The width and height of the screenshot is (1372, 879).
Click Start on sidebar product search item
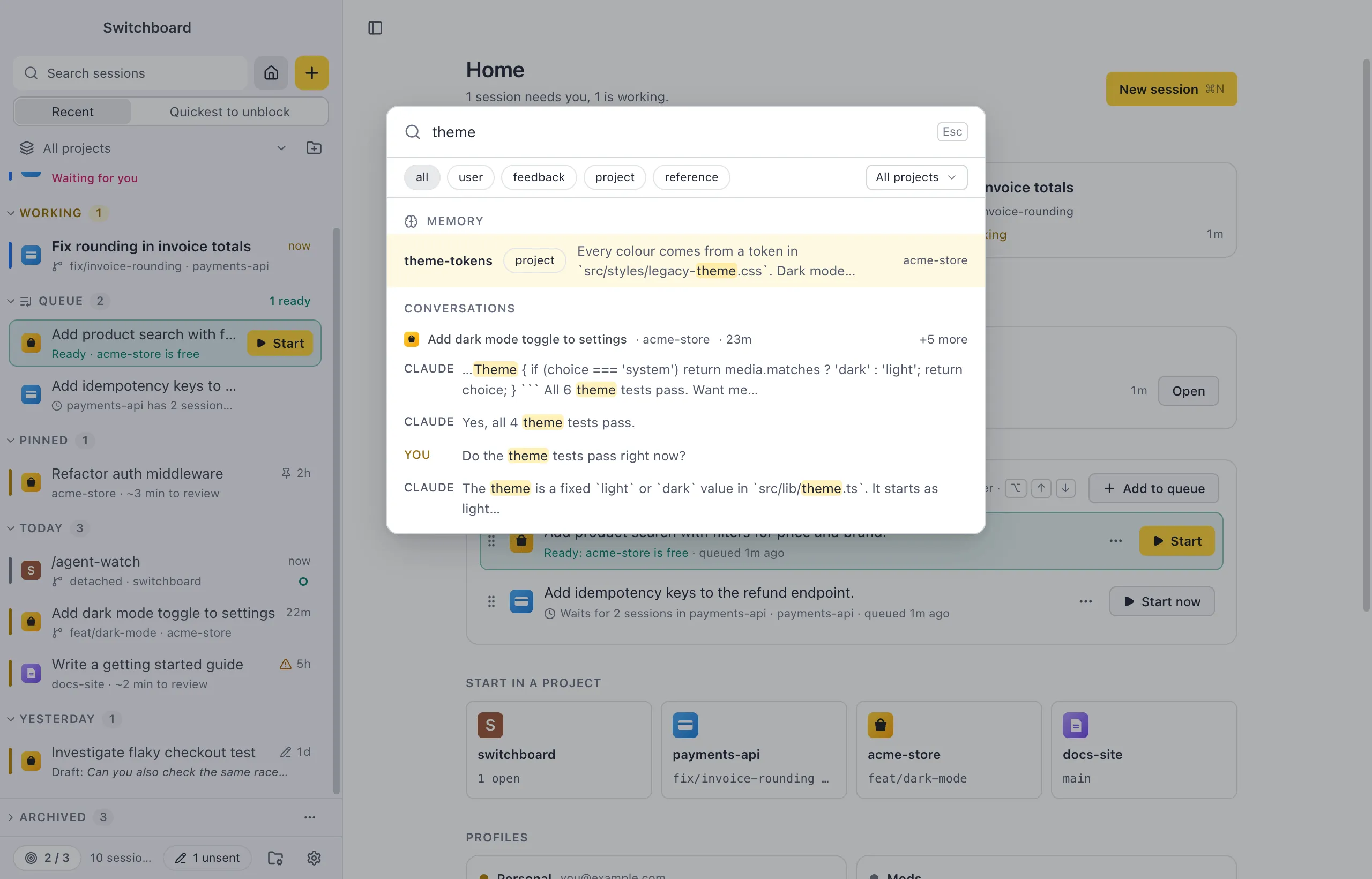(x=280, y=342)
